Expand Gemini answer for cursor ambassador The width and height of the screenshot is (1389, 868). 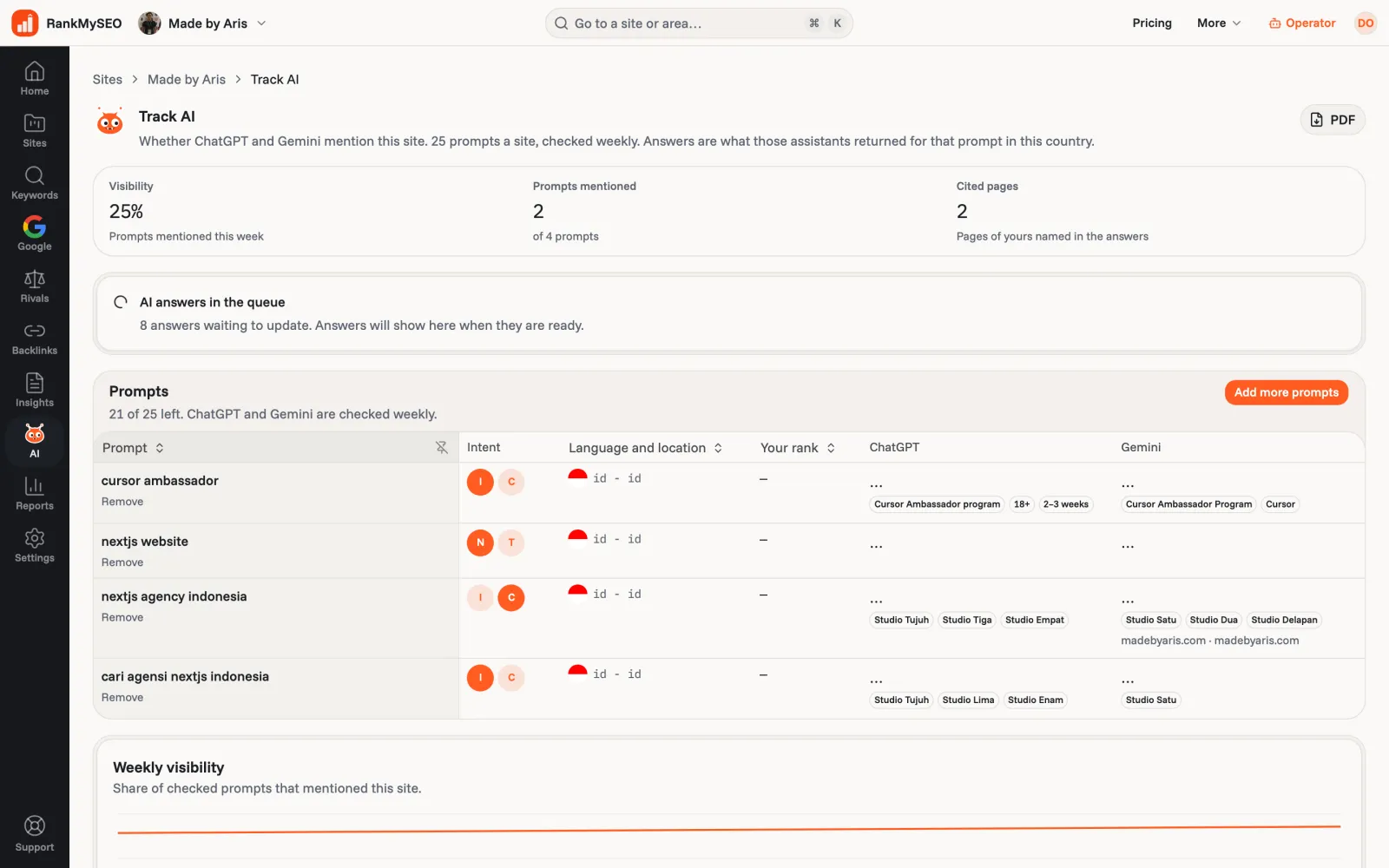click(x=1128, y=484)
